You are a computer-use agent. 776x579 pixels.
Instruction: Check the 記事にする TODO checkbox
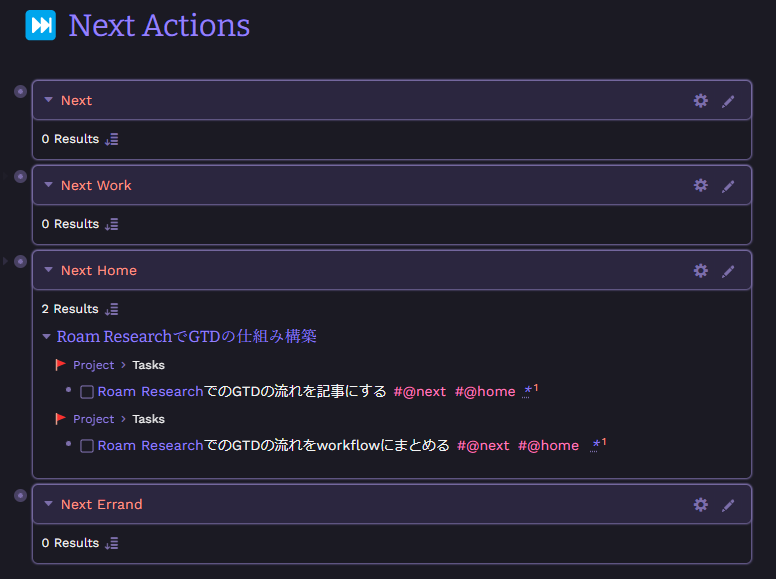point(87,392)
